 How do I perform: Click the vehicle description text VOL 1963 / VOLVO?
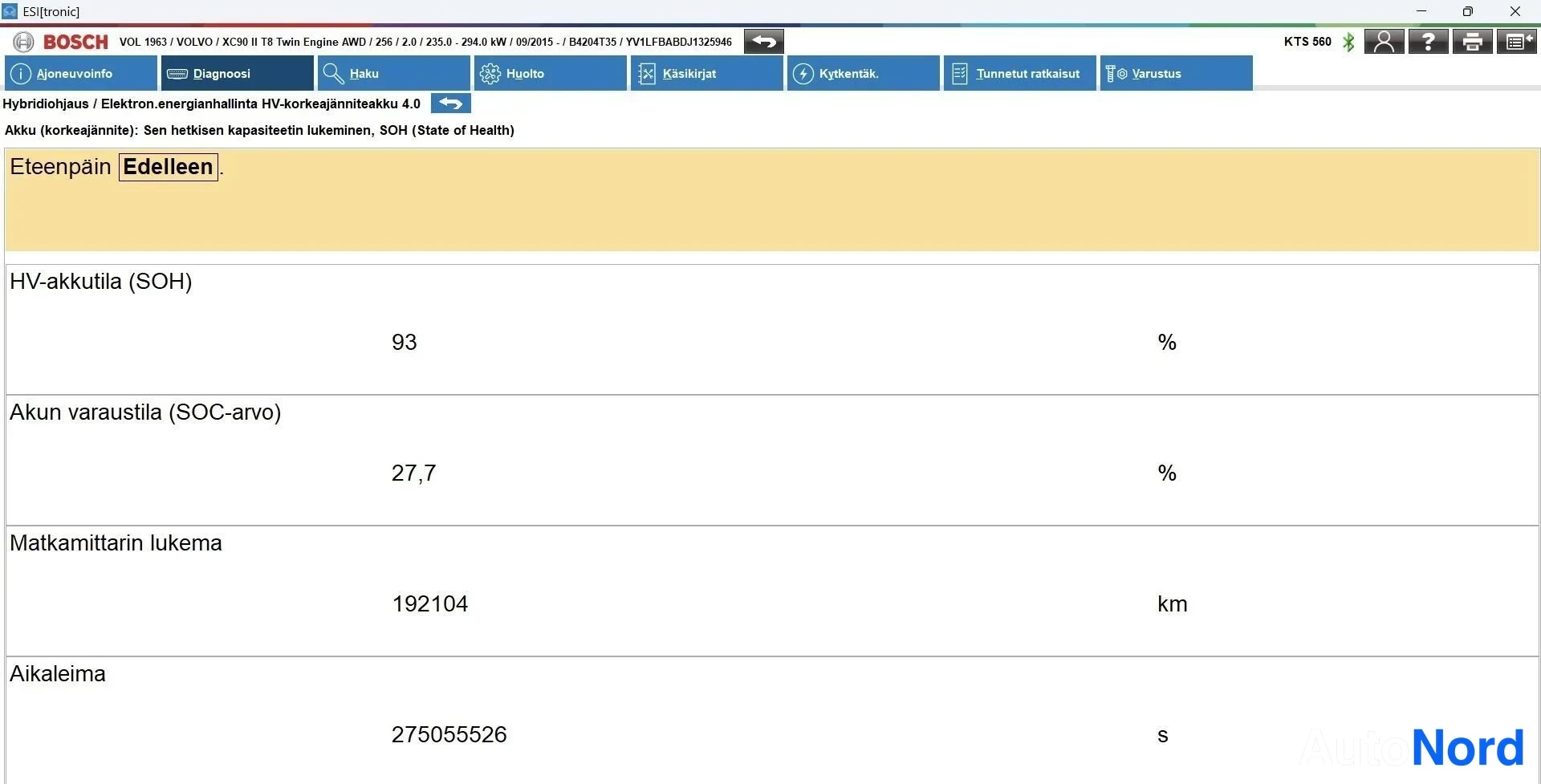coord(425,42)
